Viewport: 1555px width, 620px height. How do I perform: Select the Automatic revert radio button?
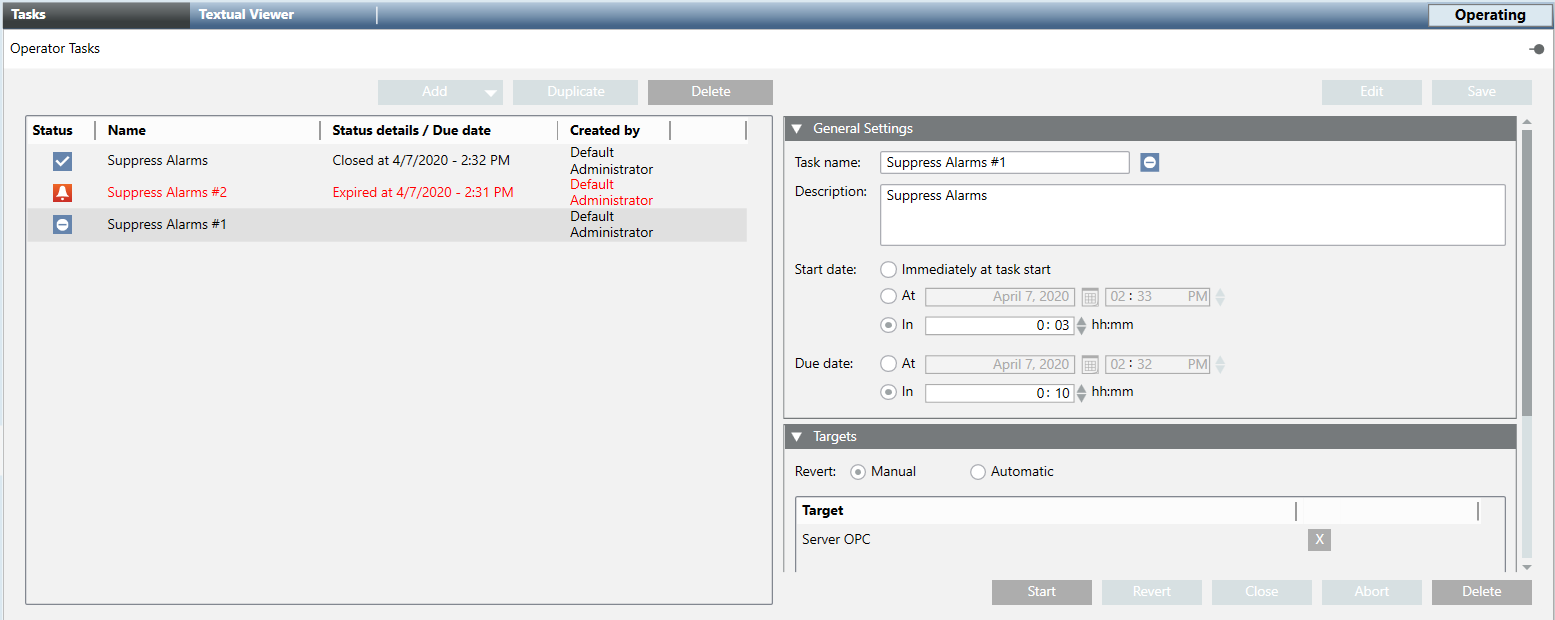coord(978,472)
